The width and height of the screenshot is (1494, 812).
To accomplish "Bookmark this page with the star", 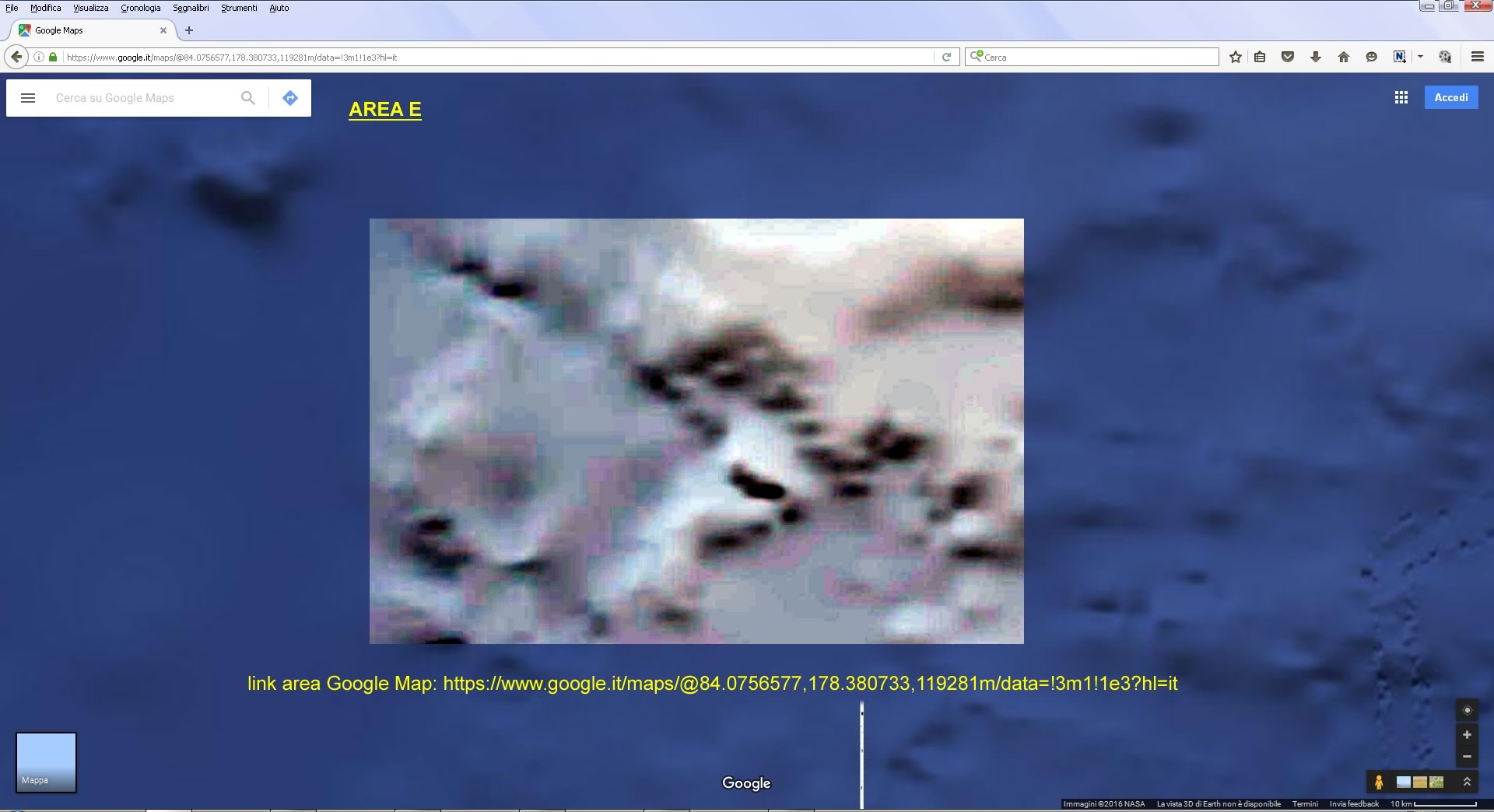I will (x=1235, y=57).
